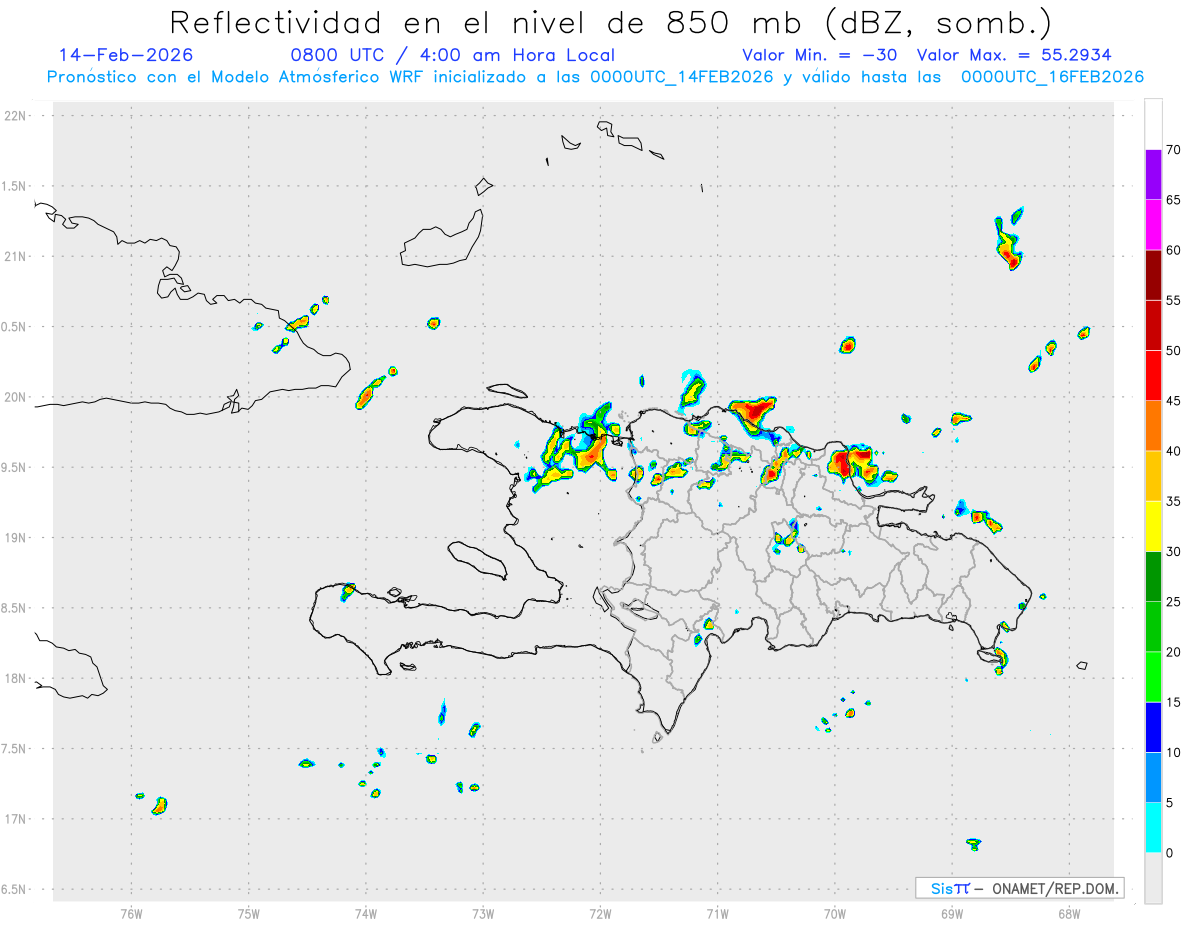This screenshot has width=1200, height=927.
Task: Click the '75W' longitude label
Action: pos(249,913)
